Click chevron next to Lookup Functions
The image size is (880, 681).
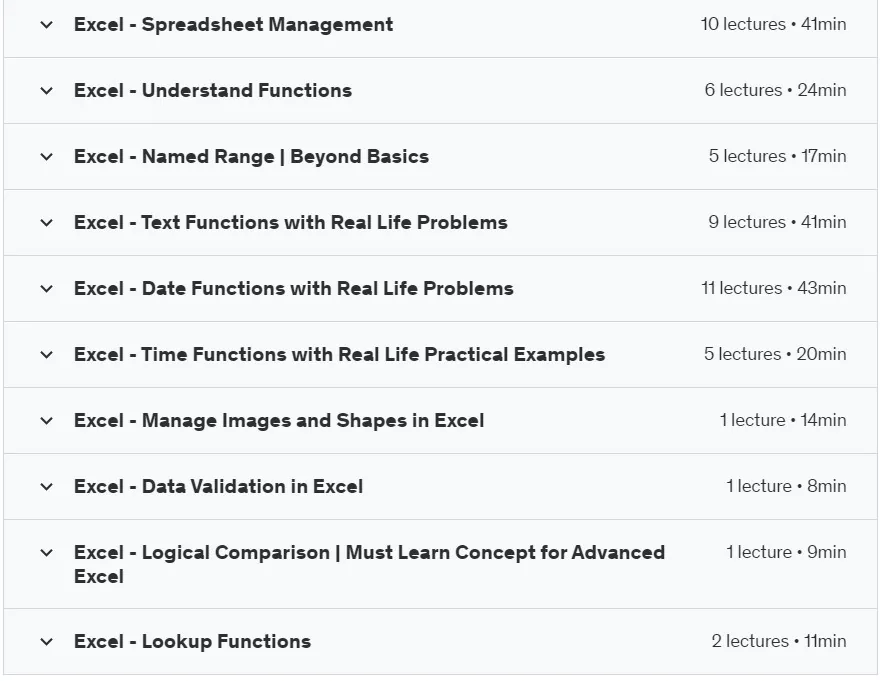47,642
